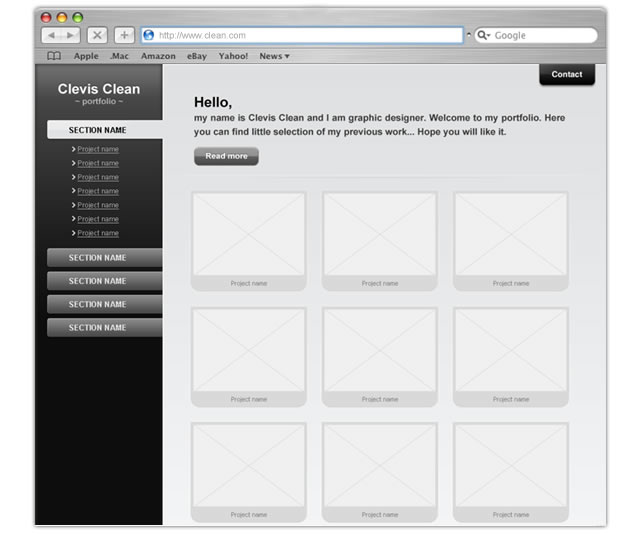Open the seventh Project name link
The height and width of the screenshot is (535, 640).
coord(98,233)
